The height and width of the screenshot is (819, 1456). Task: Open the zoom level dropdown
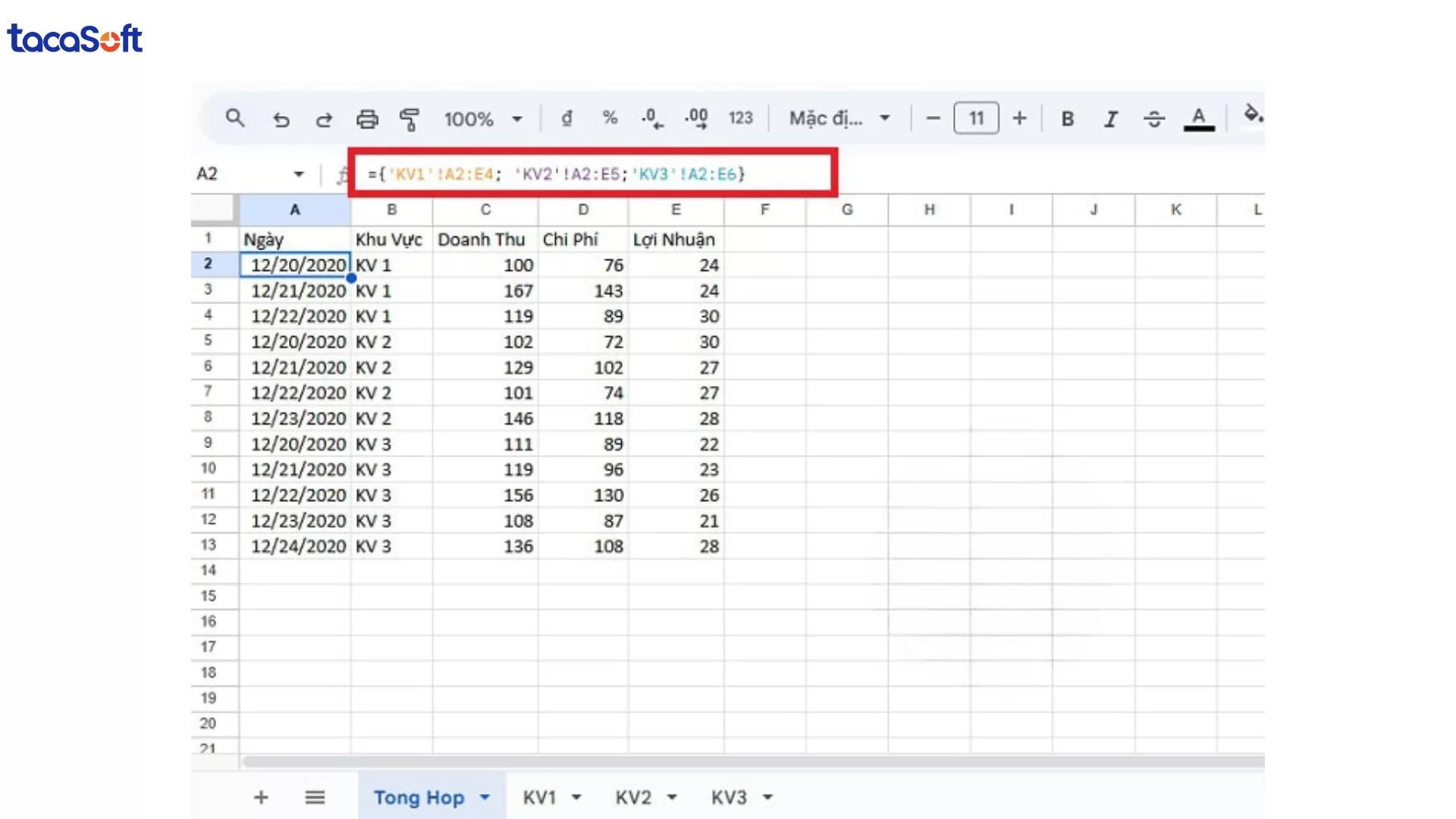click(x=483, y=118)
